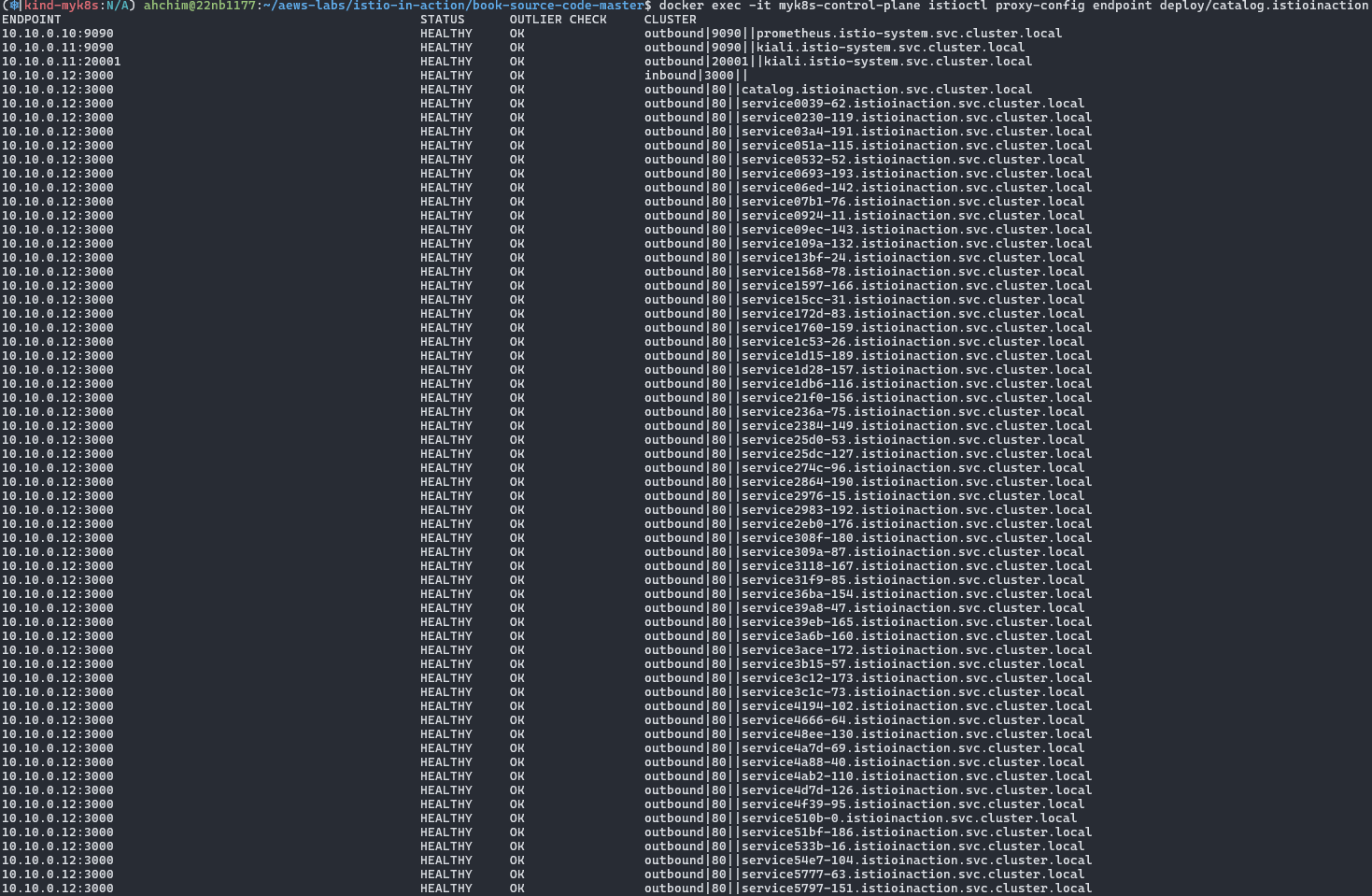Click the service0039-62 cluster entry
1372x896 pixels.
864,104
